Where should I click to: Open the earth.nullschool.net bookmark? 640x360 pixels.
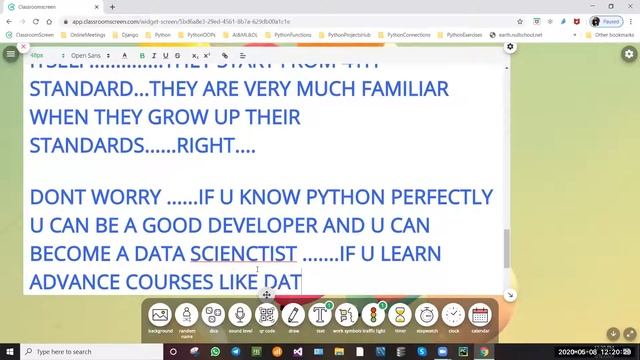(x=516, y=35)
